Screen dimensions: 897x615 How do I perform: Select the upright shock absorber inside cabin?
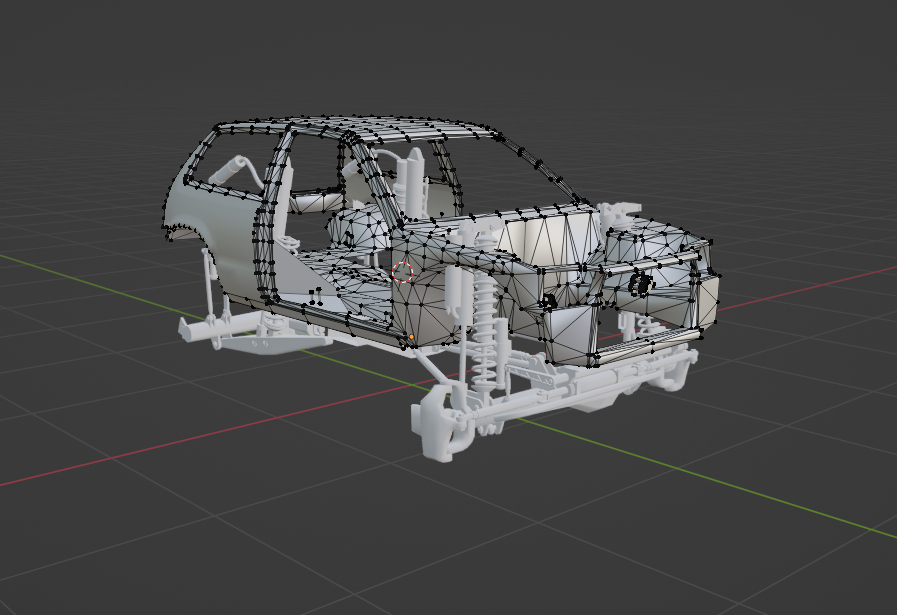(x=415, y=182)
